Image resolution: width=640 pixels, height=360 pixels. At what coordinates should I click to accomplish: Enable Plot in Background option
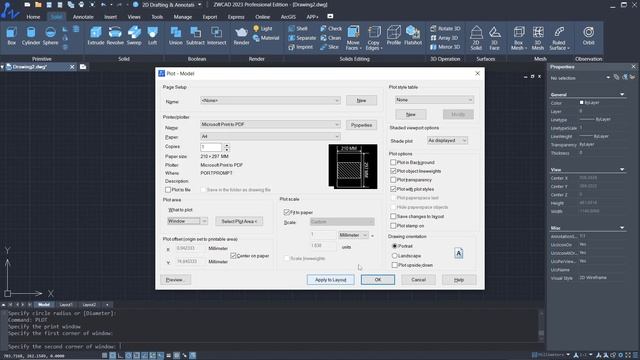(393, 162)
